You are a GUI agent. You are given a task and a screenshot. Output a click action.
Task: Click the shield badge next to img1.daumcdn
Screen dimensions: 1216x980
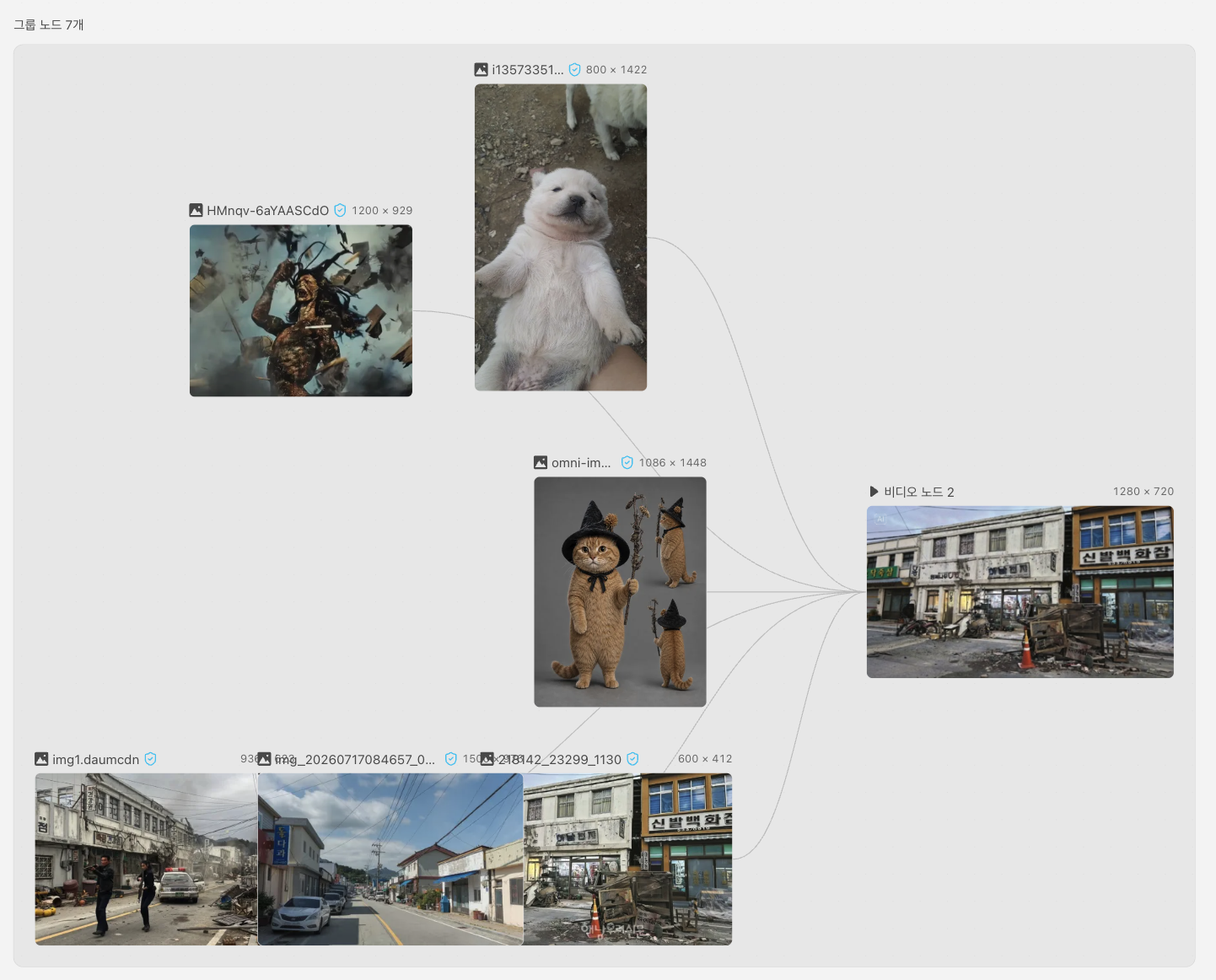150,759
